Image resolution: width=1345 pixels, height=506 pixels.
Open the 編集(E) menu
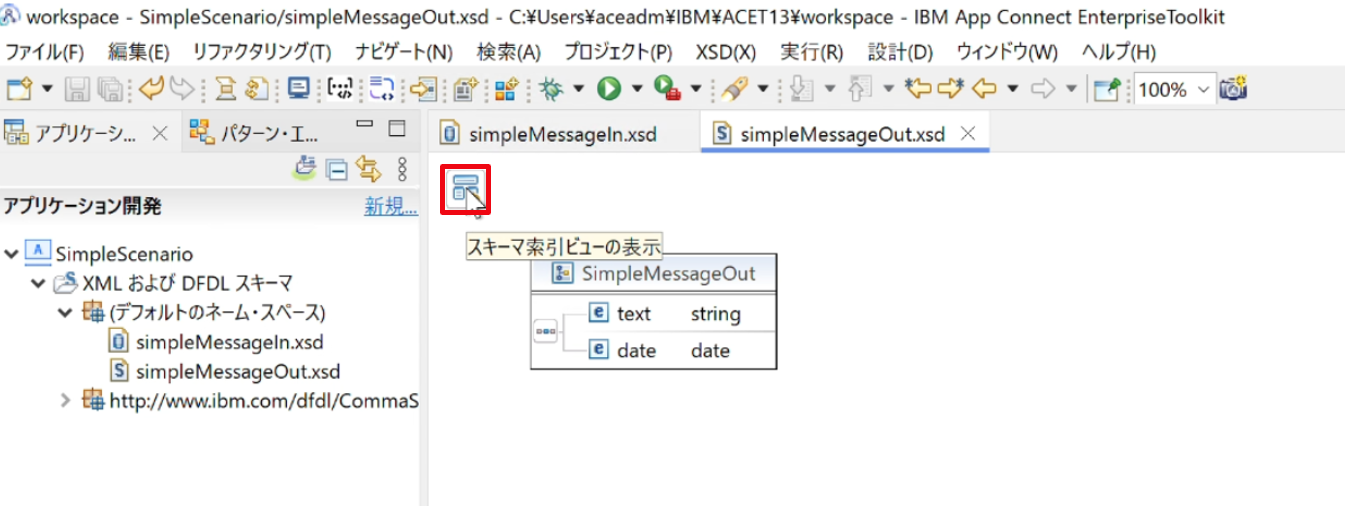point(139,52)
